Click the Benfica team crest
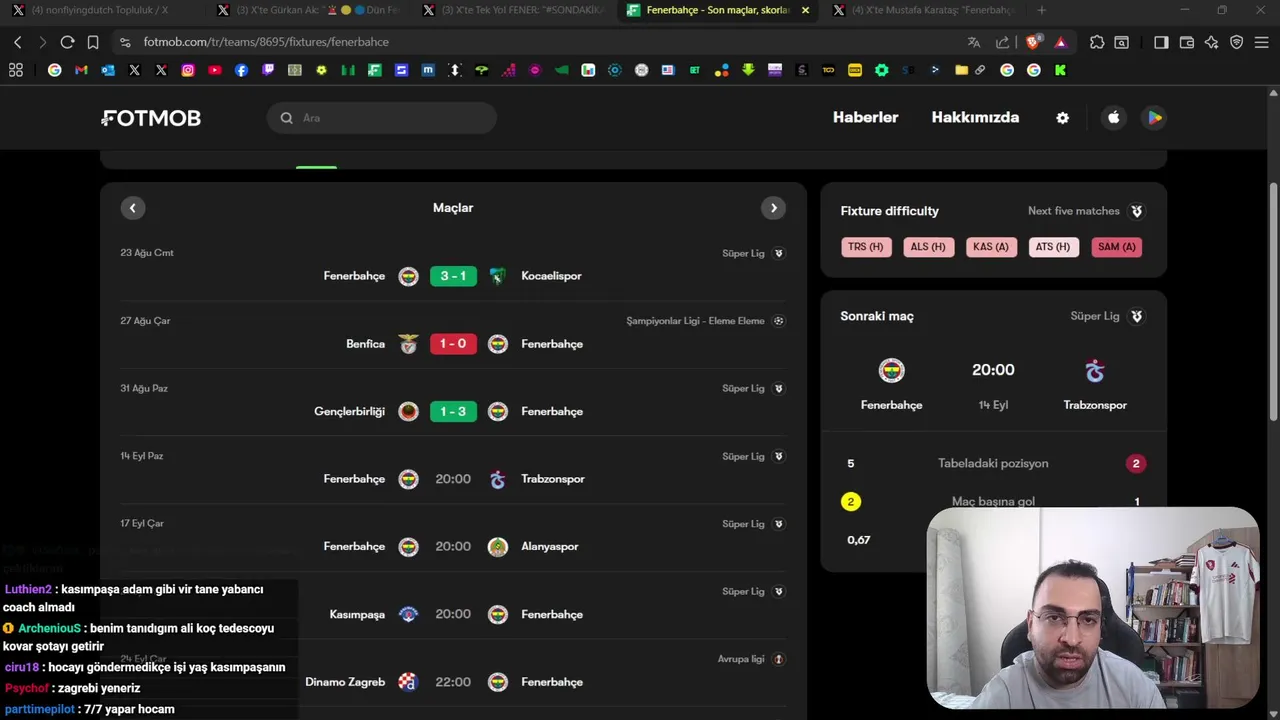Viewport: 1280px width, 720px height. coord(408,344)
